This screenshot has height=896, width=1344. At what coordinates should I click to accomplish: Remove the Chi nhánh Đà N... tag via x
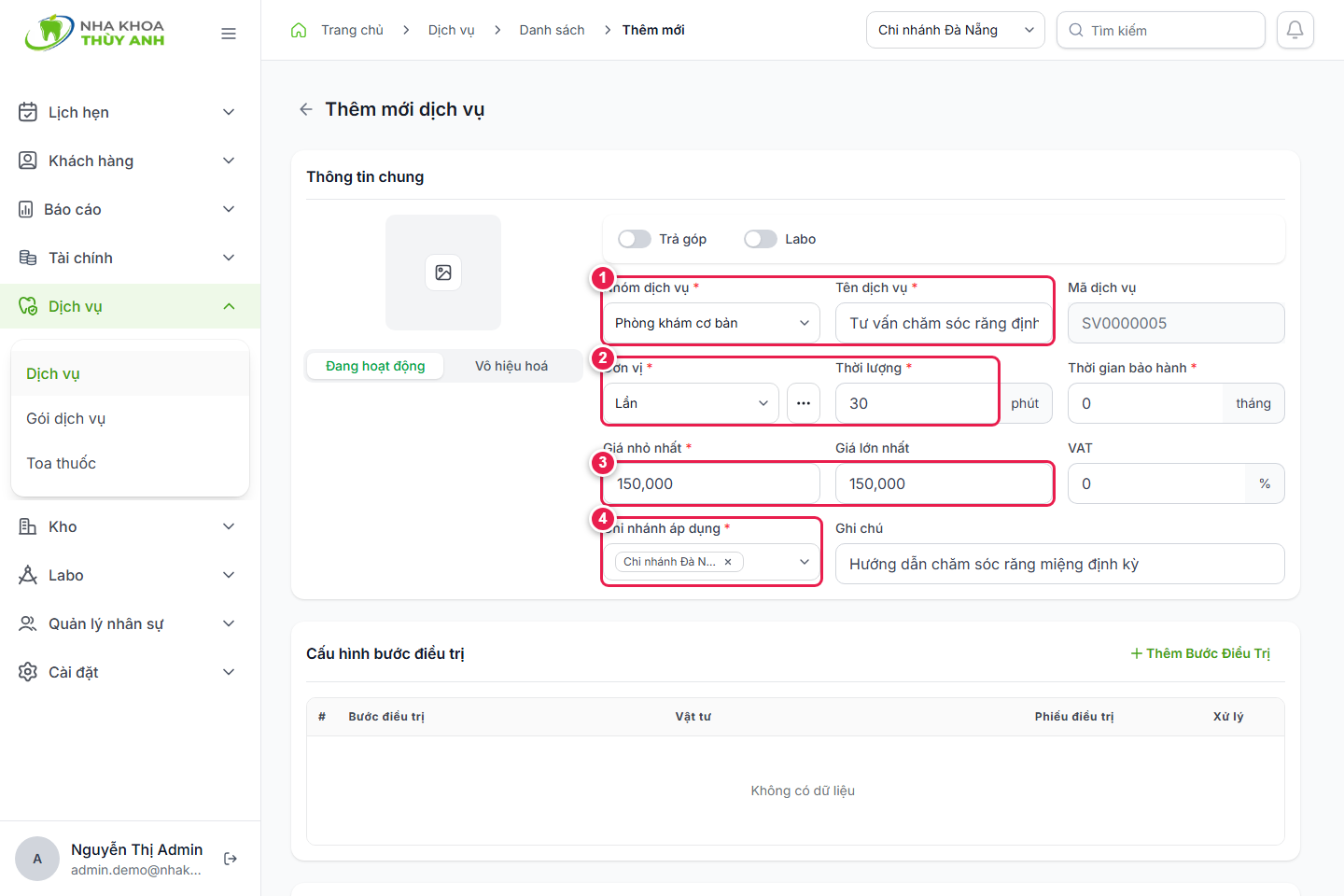pos(728,562)
